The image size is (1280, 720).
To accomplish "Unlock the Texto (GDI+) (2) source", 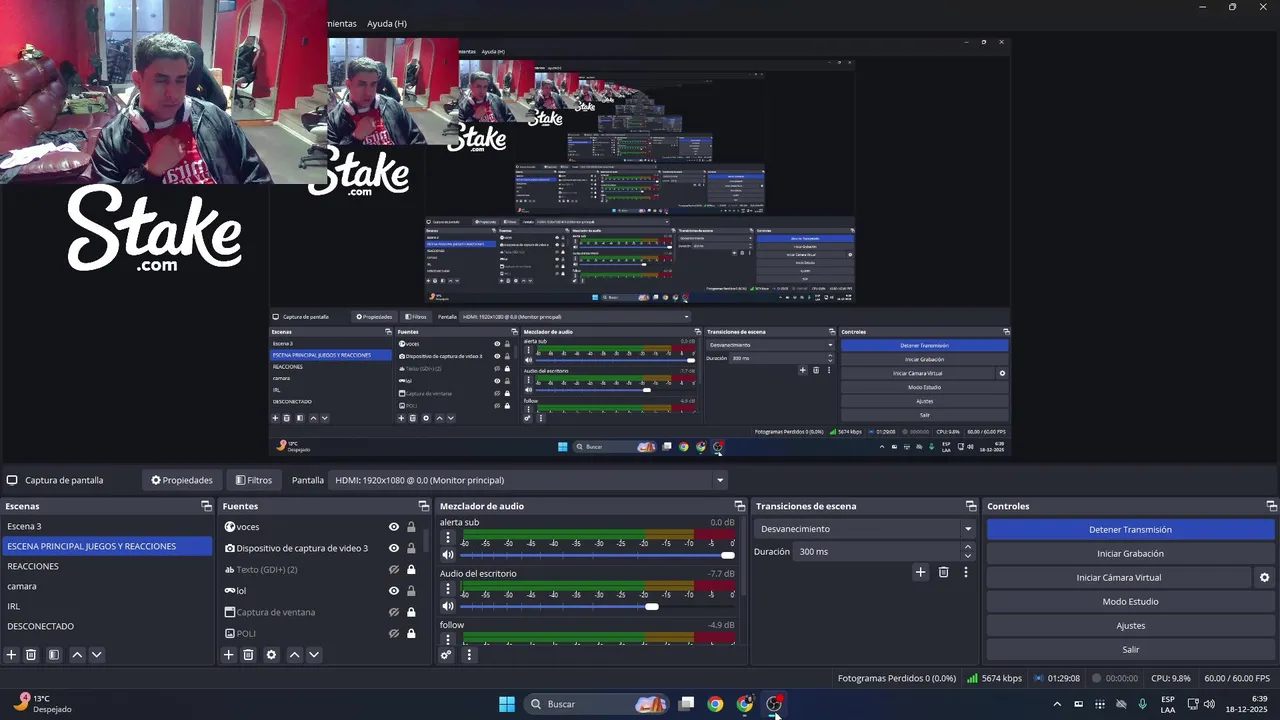I will click(411, 570).
